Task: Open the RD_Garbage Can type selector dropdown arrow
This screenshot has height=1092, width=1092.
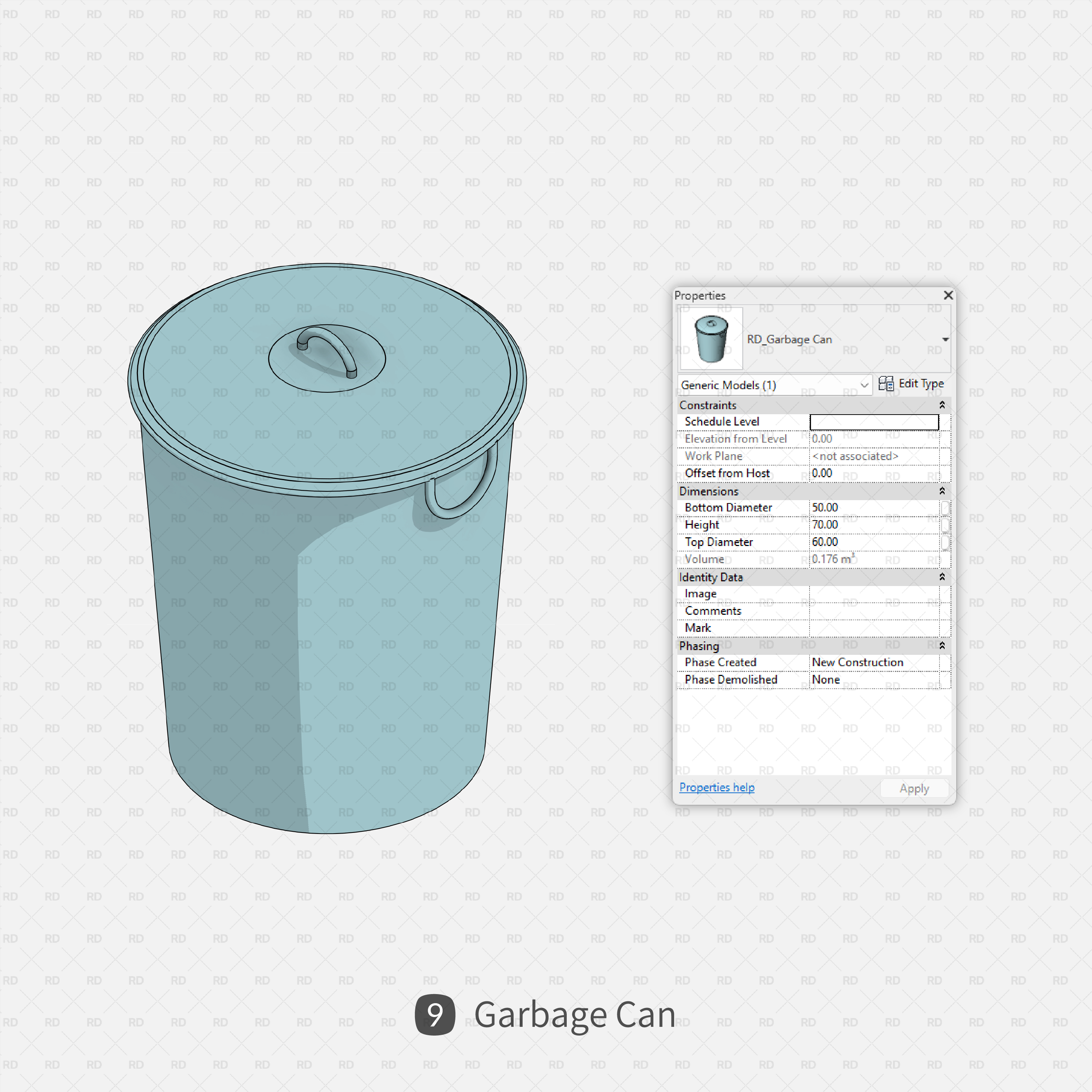Action: coord(945,339)
